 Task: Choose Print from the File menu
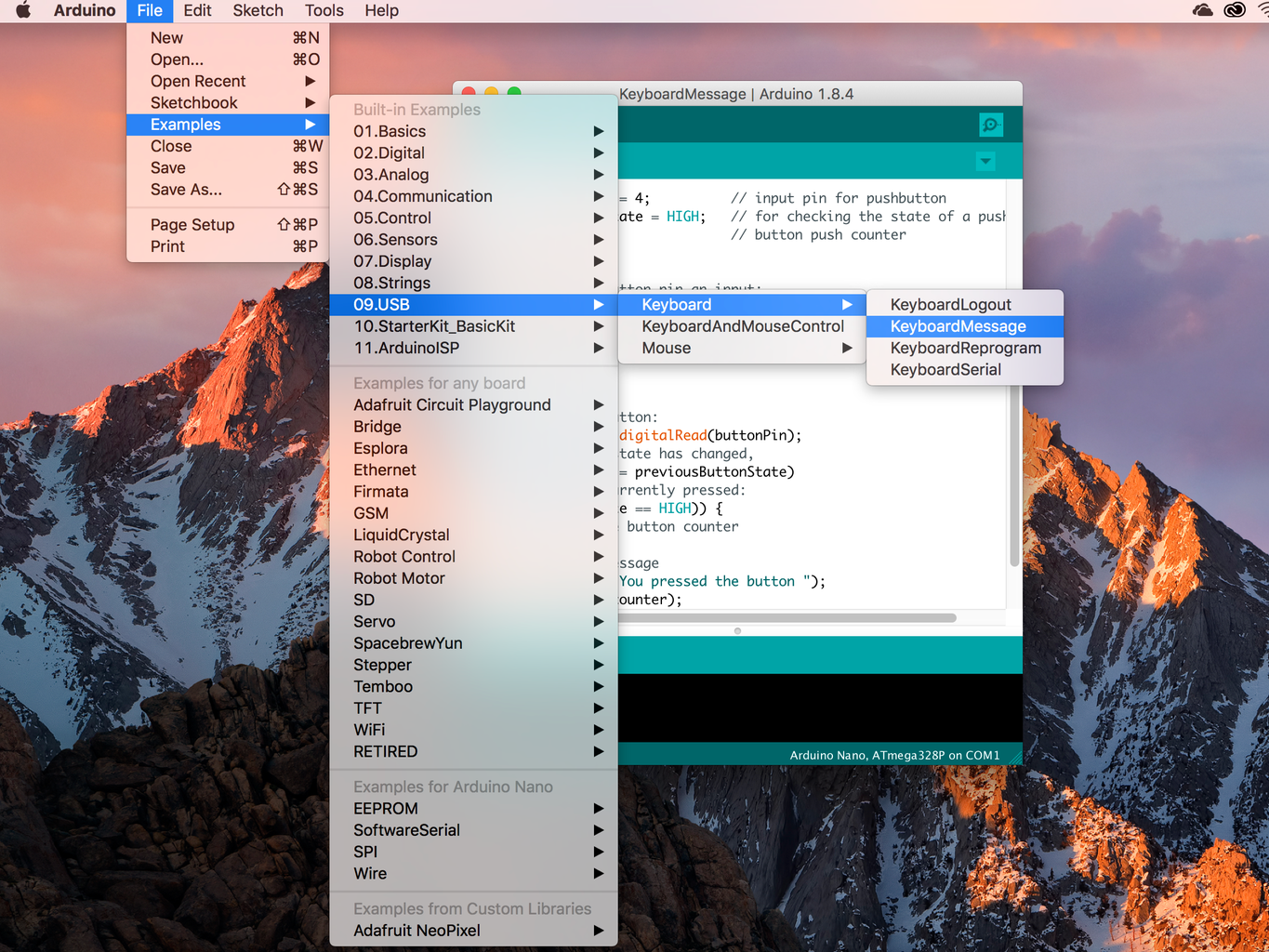[228, 246]
